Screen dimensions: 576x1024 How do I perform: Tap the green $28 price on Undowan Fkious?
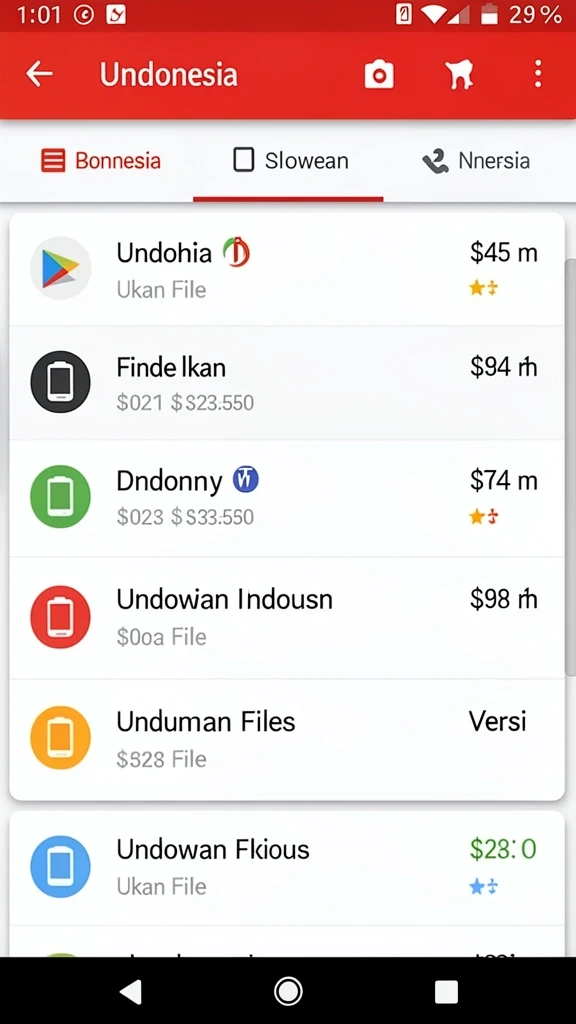[503, 849]
